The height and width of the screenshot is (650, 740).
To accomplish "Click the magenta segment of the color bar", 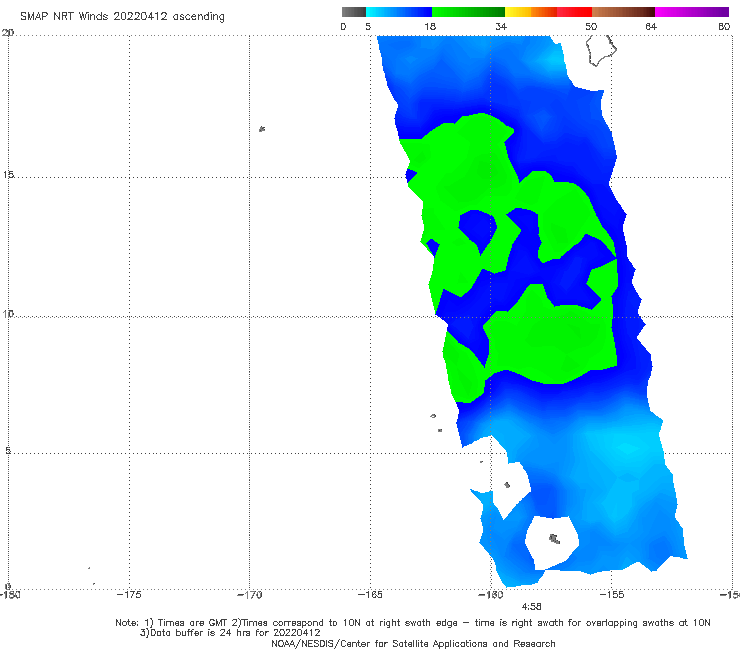I will 692,12.
